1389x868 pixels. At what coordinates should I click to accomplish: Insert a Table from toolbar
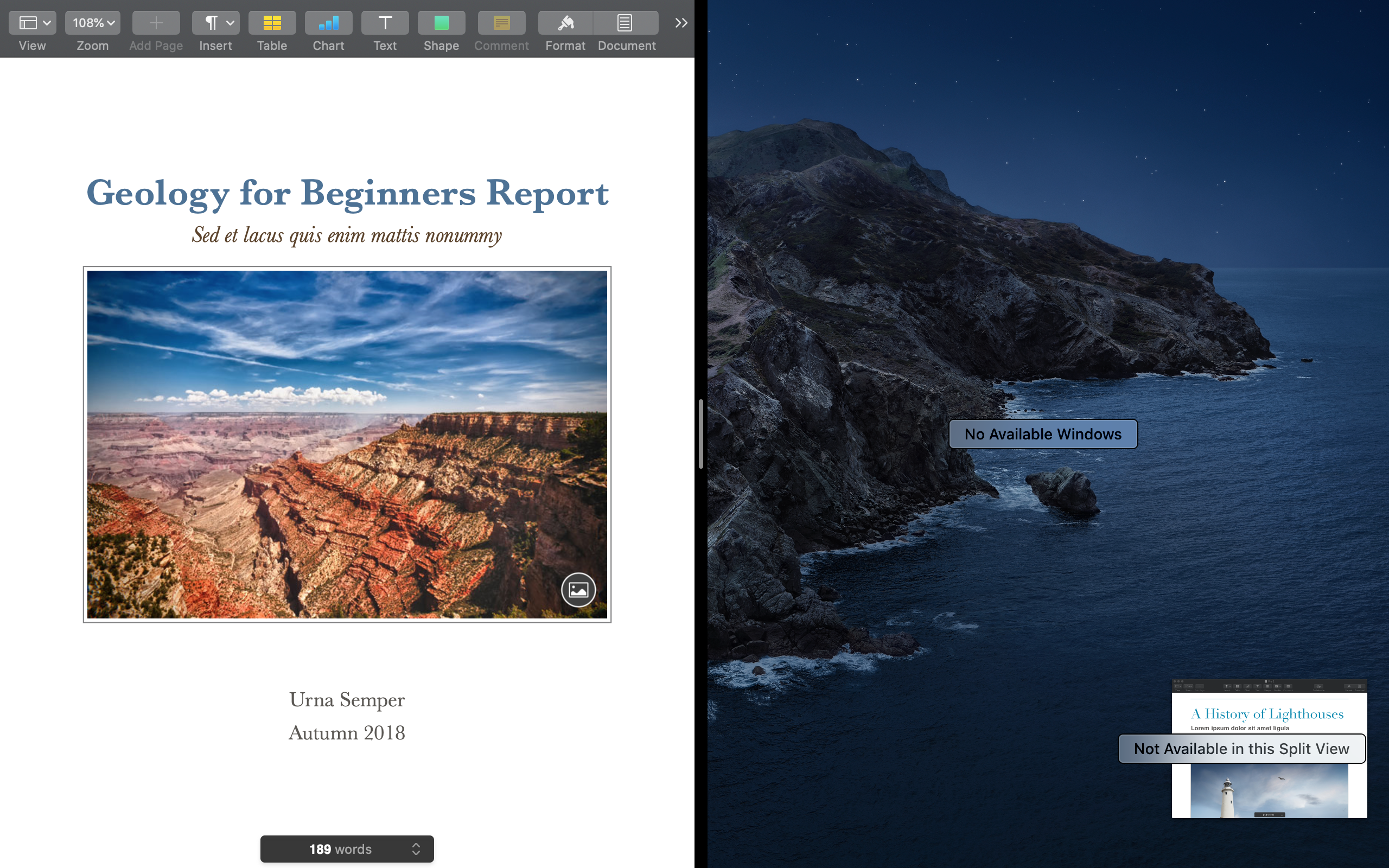coord(271,23)
